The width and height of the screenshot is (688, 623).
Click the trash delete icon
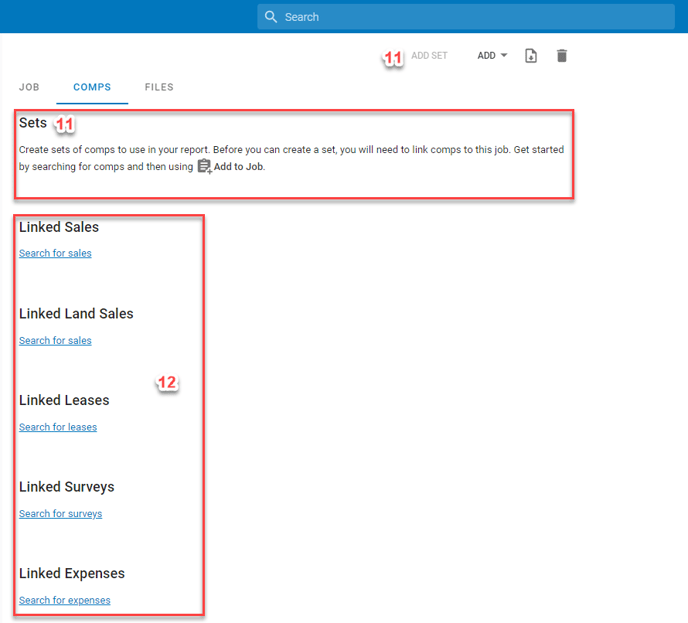pos(562,56)
